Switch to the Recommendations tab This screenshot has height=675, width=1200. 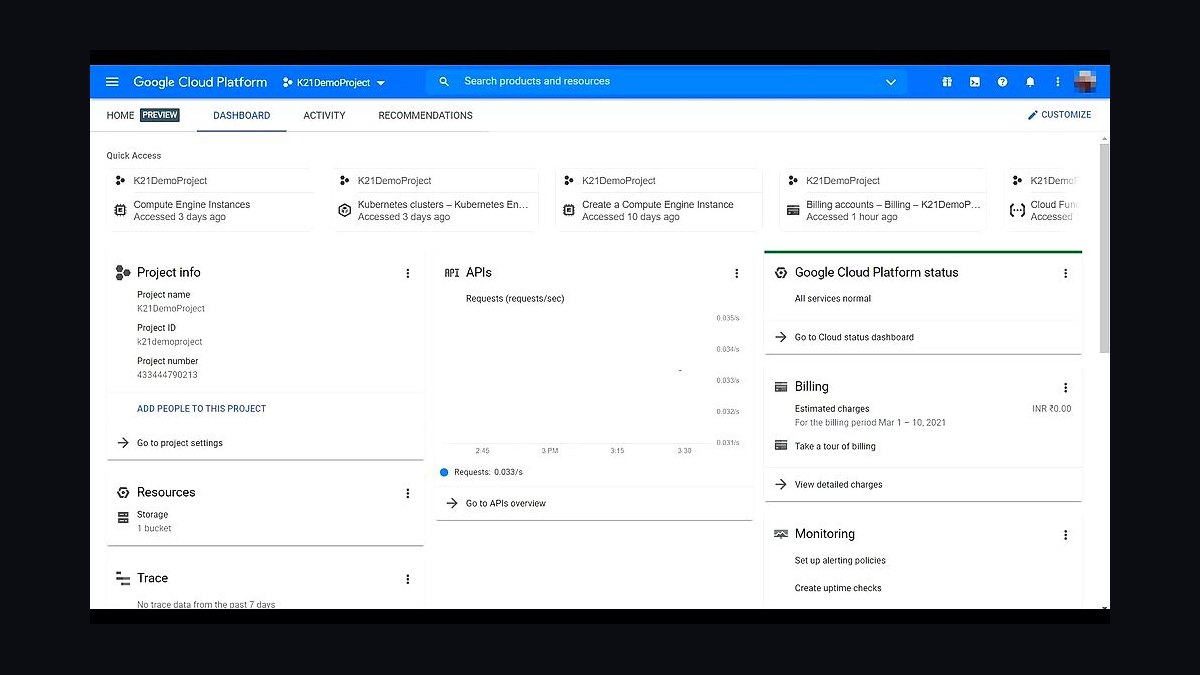425,116
